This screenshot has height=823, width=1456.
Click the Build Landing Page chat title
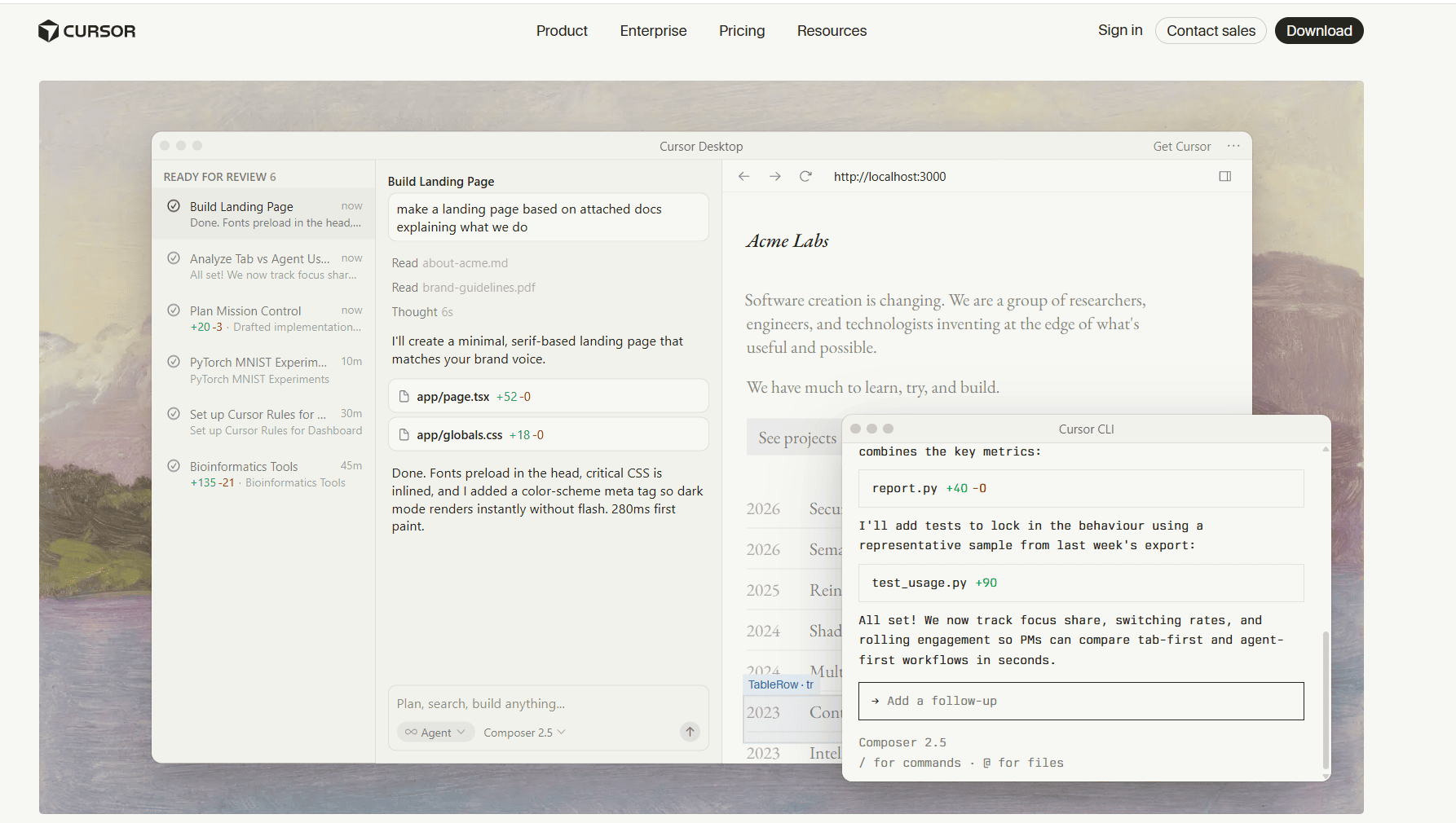coord(441,182)
